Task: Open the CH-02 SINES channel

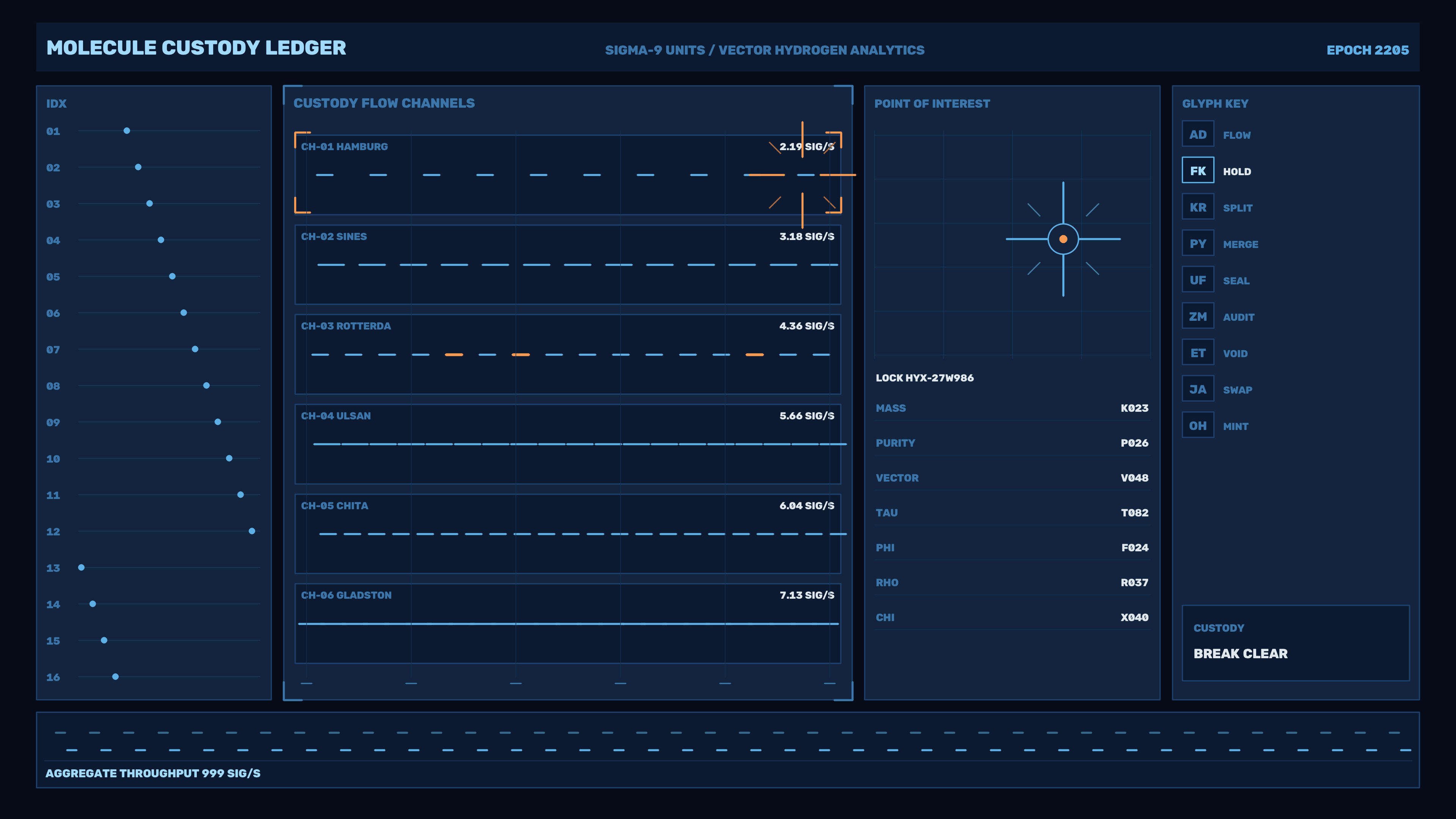Action: pos(568,265)
